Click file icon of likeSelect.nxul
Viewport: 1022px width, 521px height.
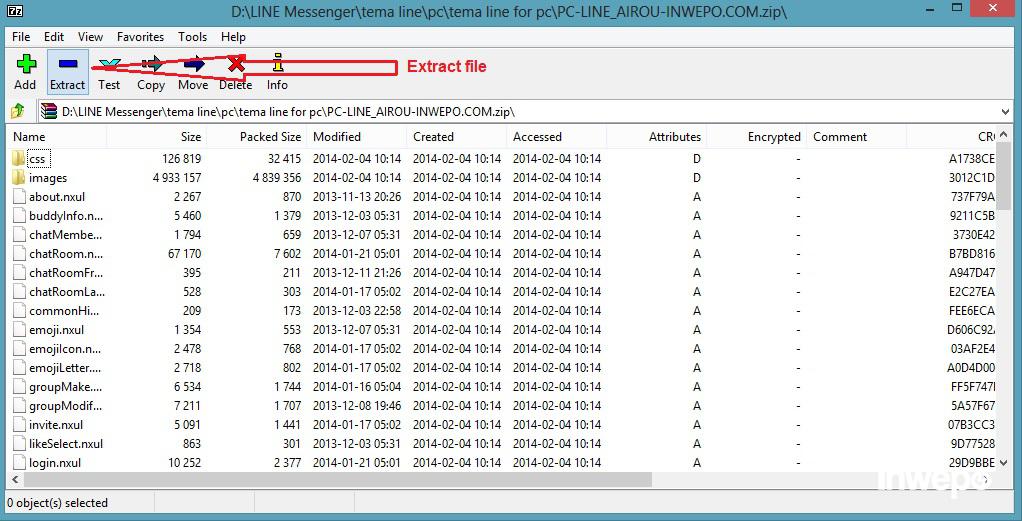[x=19, y=443]
